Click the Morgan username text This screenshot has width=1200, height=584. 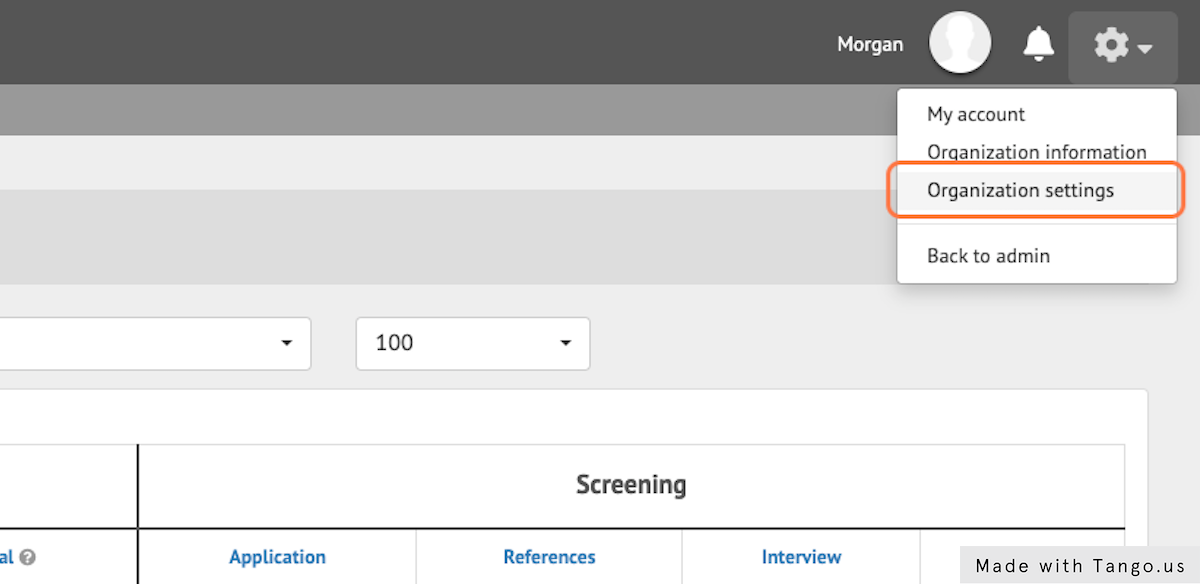[869, 43]
